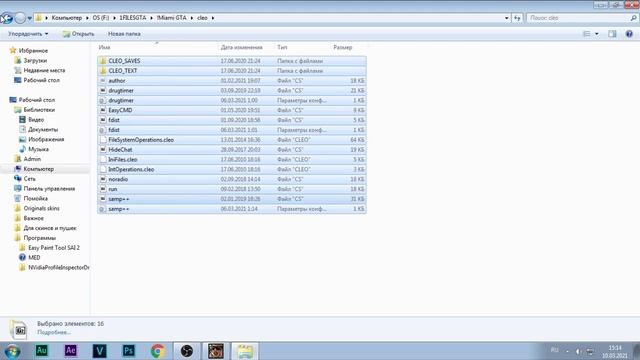Select the IntOperations.cleo file name
The height and width of the screenshot is (360, 640).
click(x=131, y=169)
